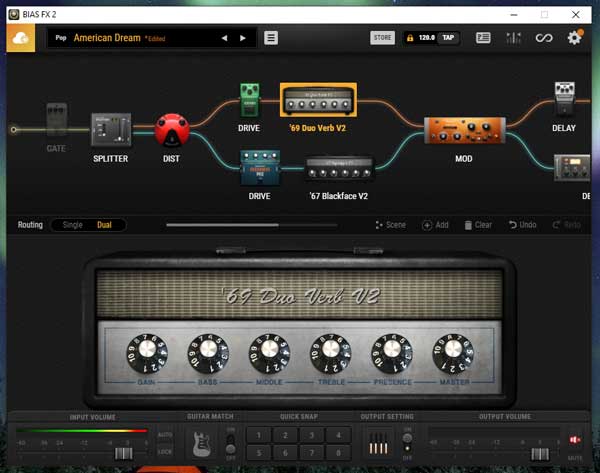
Task: Click the PRESENCE knob on amp
Action: pyautogui.click(x=392, y=353)
